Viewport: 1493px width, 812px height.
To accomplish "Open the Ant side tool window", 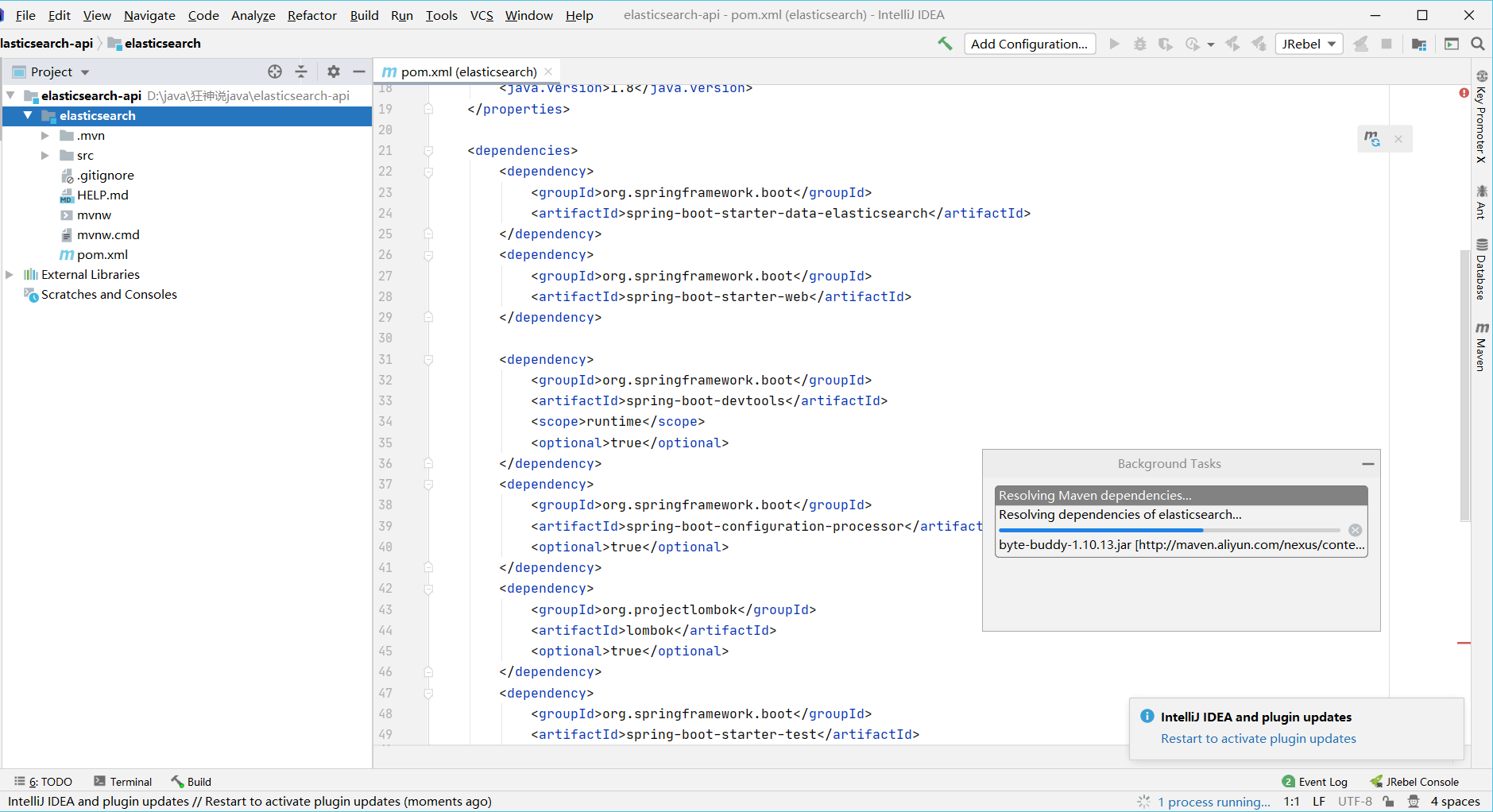I will tap(1482, 202).
